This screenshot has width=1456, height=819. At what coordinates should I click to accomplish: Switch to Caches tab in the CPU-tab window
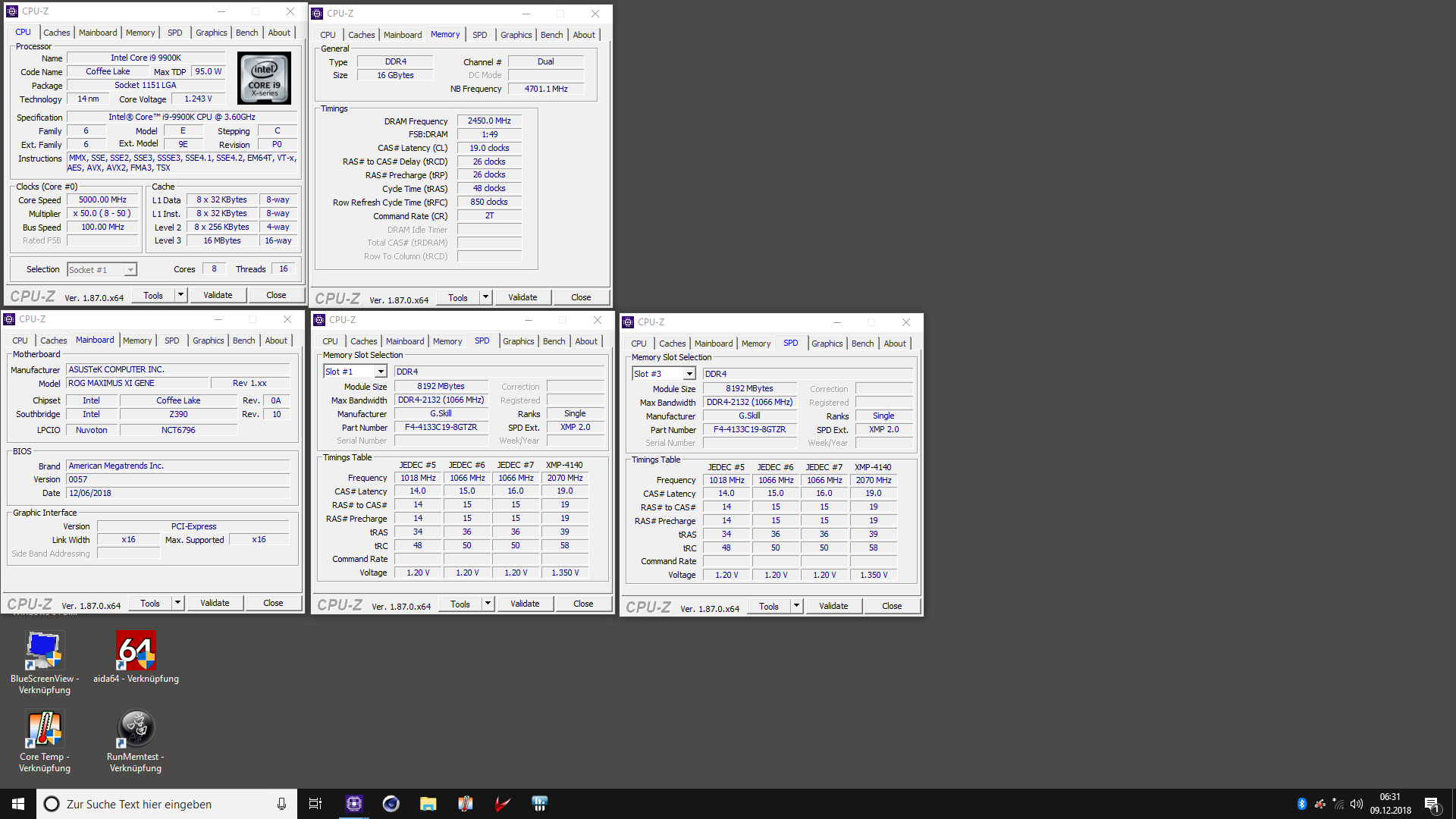click(x=57, y=33)
